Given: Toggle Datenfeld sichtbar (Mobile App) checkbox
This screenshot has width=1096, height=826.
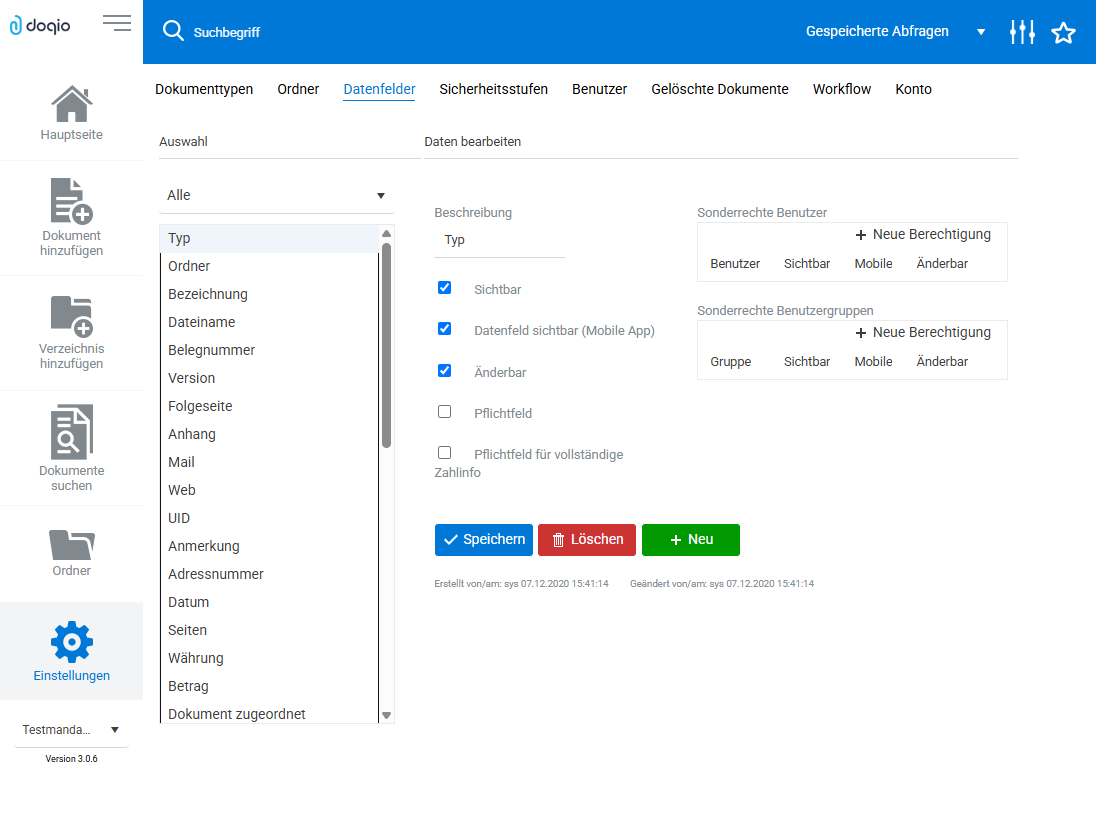Looking at the screenshot, I should click(x=445, y=329).
